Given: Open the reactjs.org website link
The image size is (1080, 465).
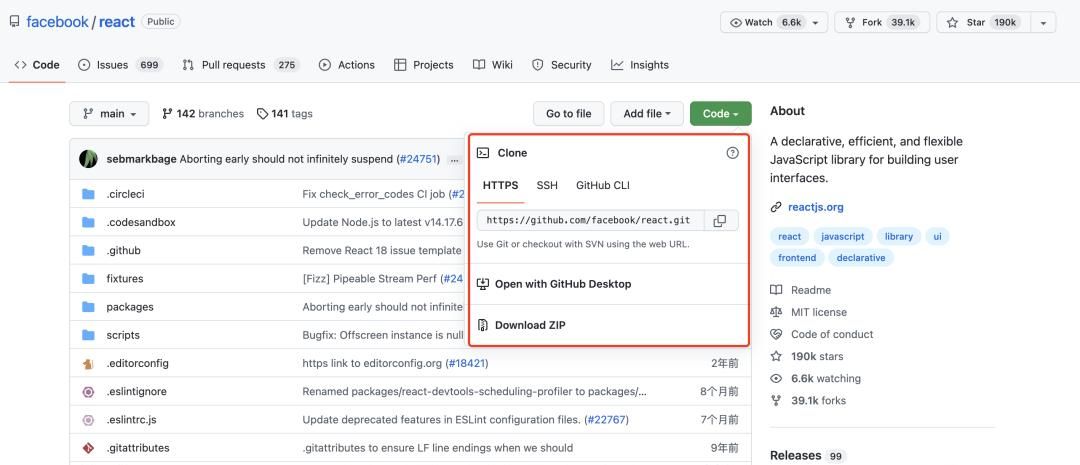Looking at the screenshot, I should [815, 207].
